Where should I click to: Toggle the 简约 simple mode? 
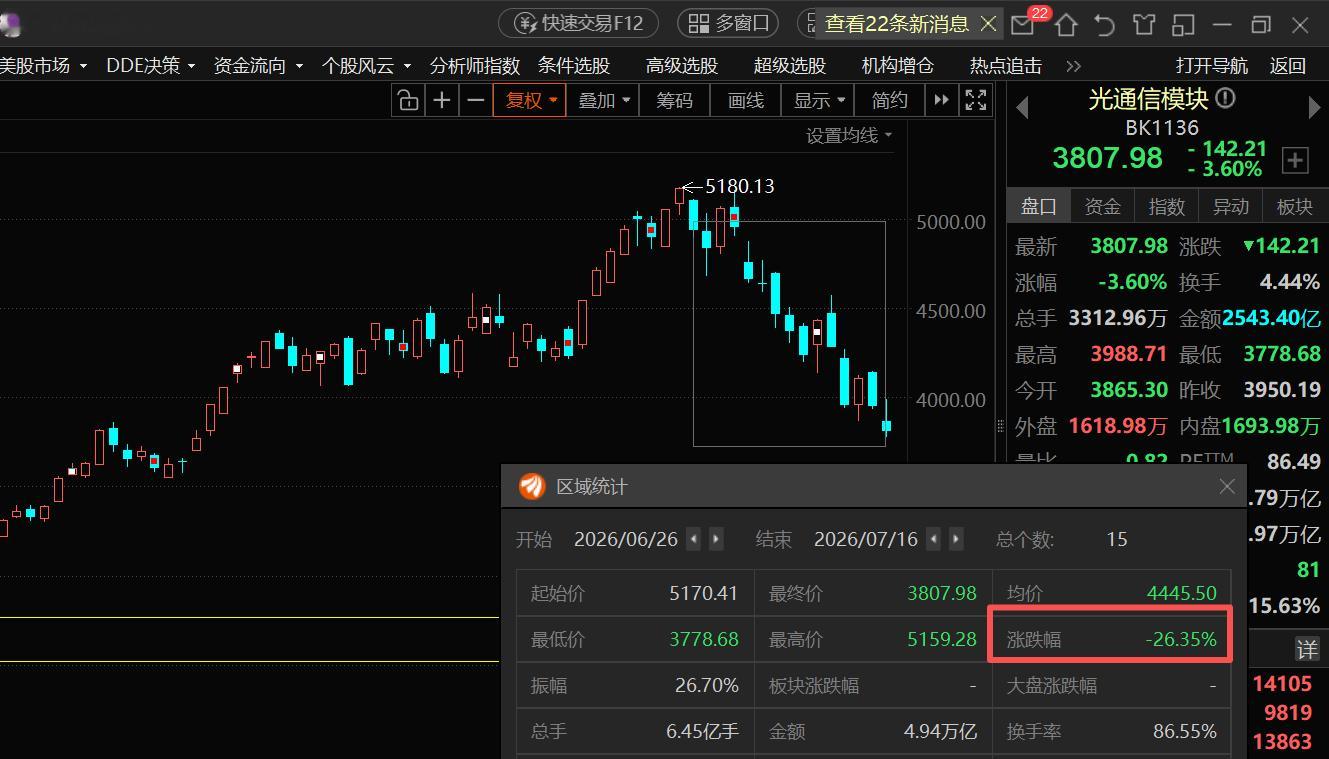(x=890, y=100)
